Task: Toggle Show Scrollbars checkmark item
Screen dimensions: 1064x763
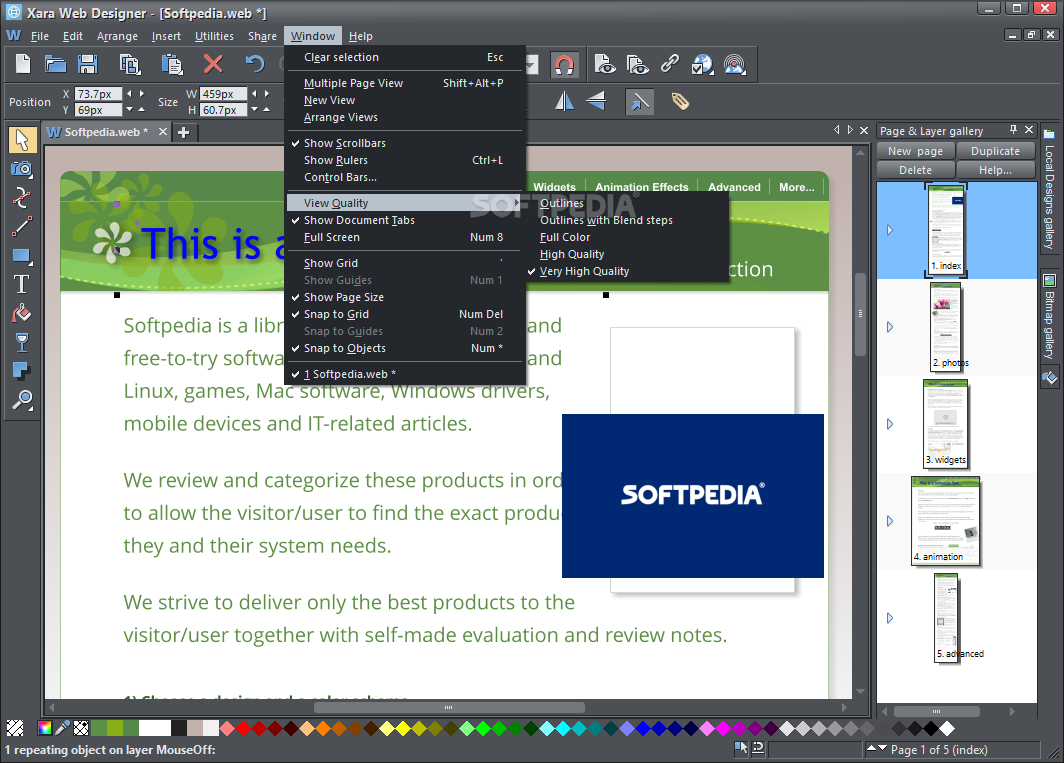Action: 404,143
